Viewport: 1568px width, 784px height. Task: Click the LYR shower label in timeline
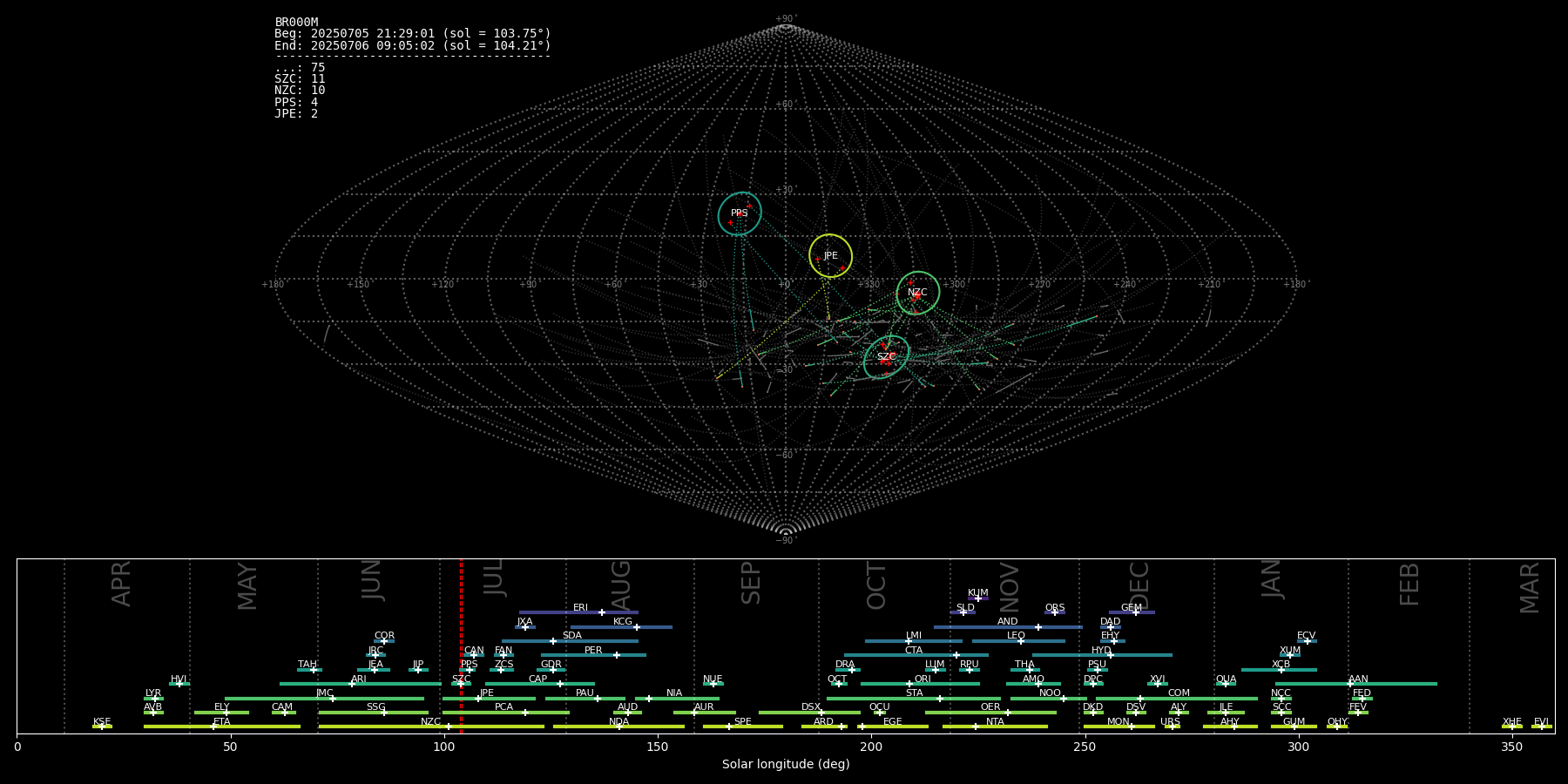[153, 693]
